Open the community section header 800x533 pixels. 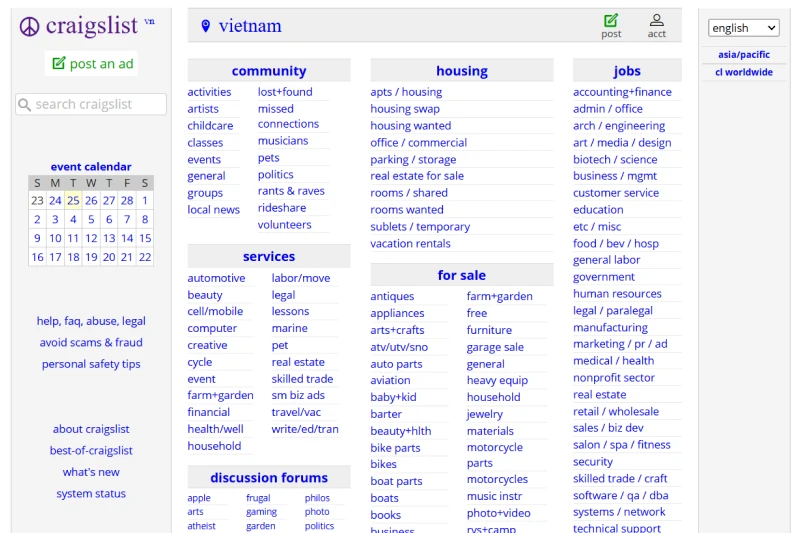pos(269,70)
